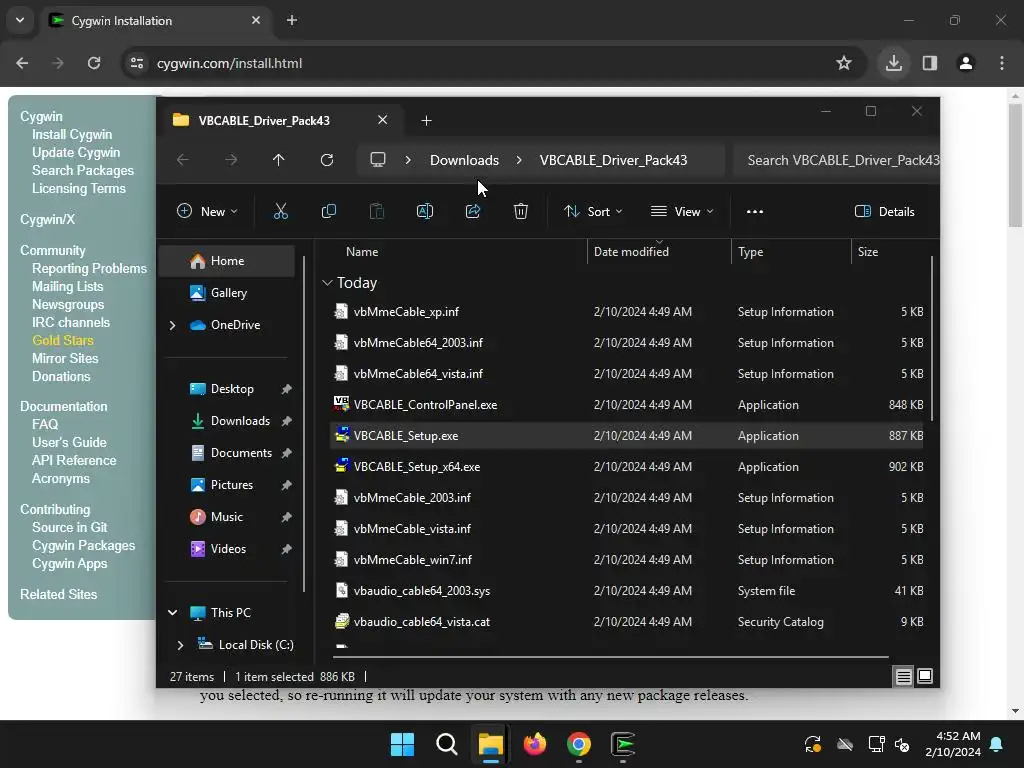Click the Rename icon in Explorer toolbar
Screen dimensions: 1024x768
(424, 212)
